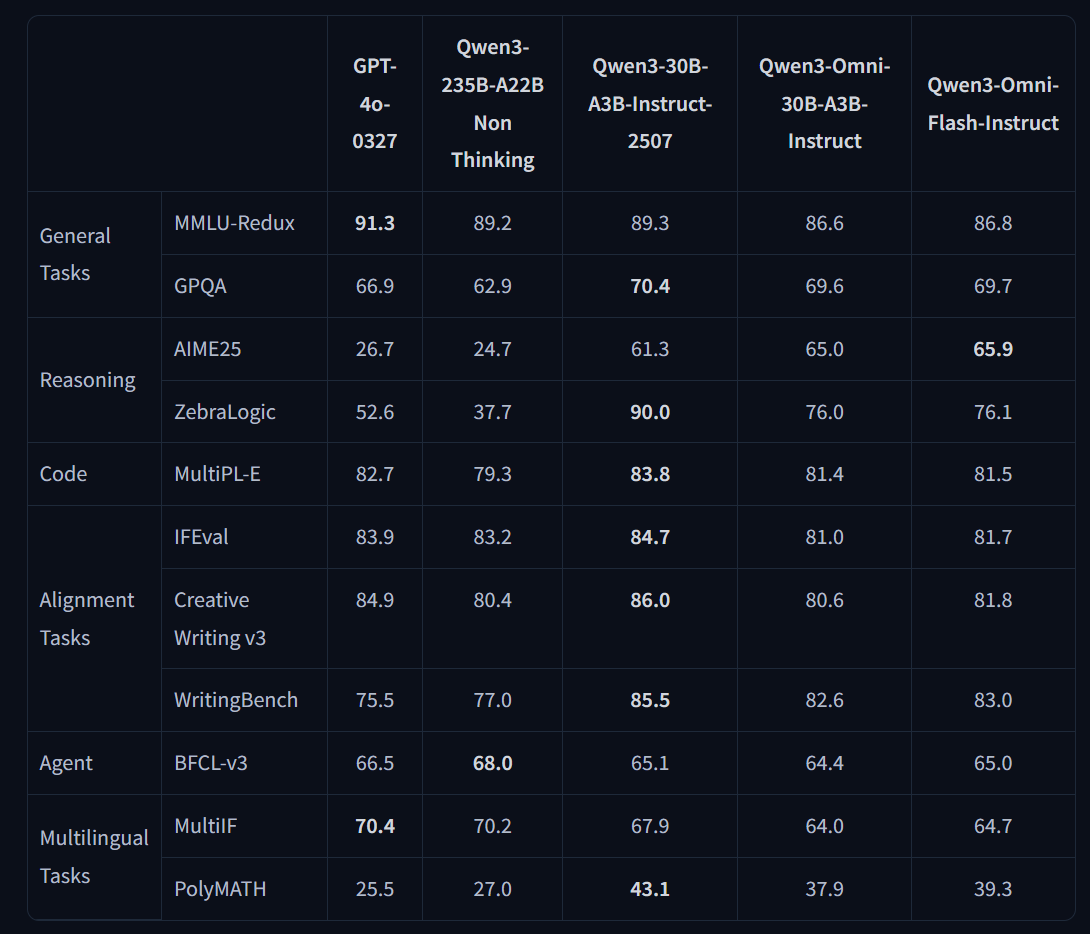Viewport: 1090px width, 934px height.
Task: Click the 86.6 MMLU-Redux score
Action: [824, 223]
